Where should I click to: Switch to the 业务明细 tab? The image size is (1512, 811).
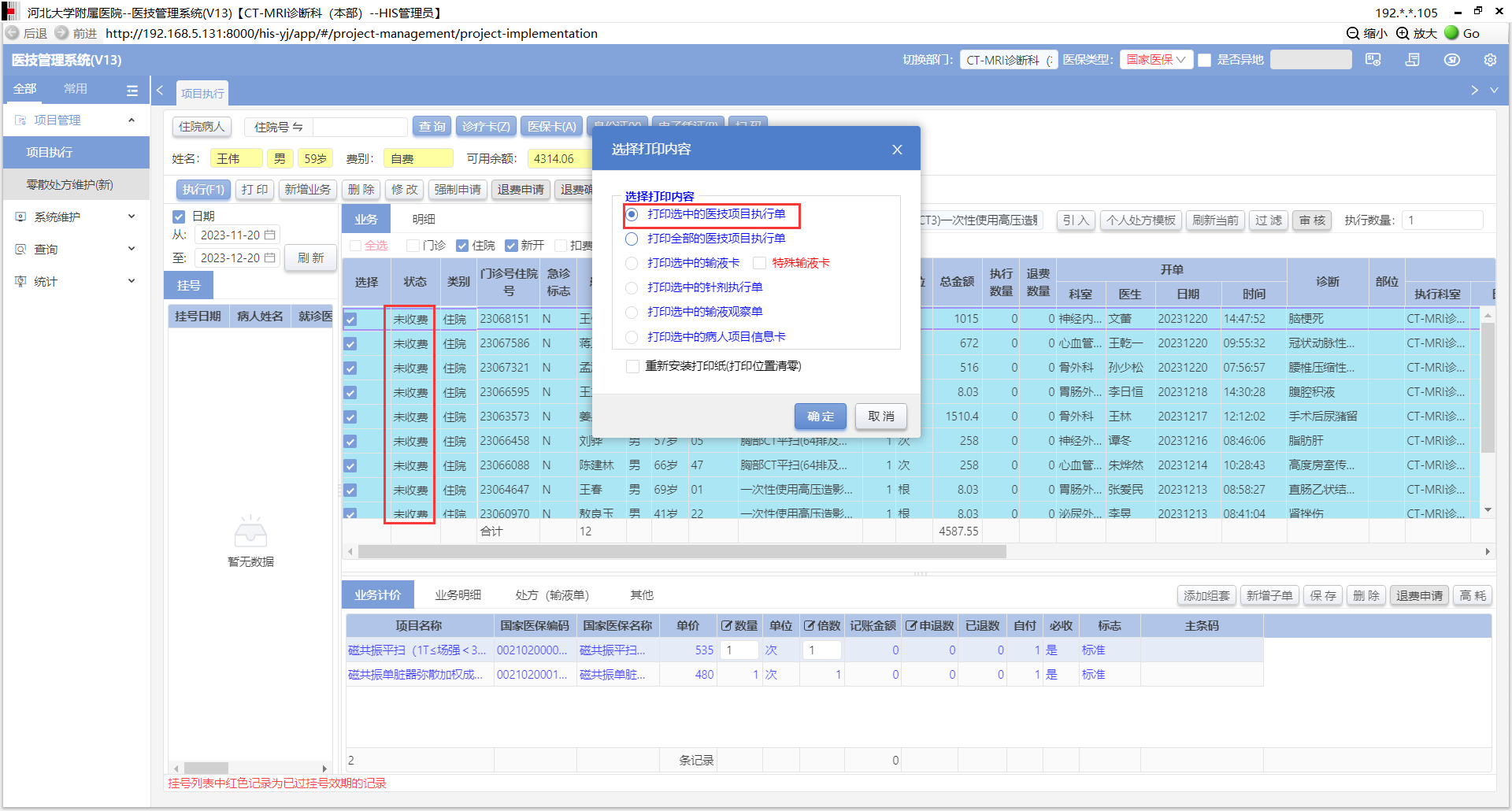coord(458,595)
